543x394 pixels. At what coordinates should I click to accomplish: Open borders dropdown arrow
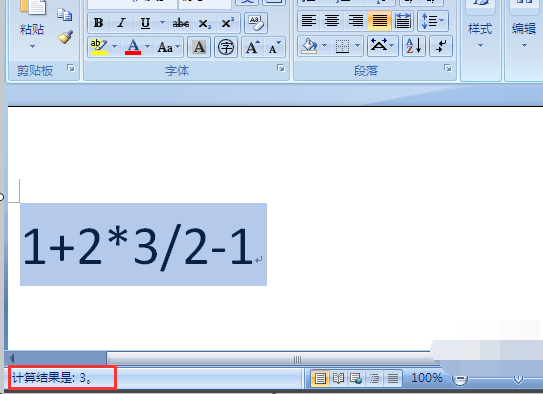(358, 46)
